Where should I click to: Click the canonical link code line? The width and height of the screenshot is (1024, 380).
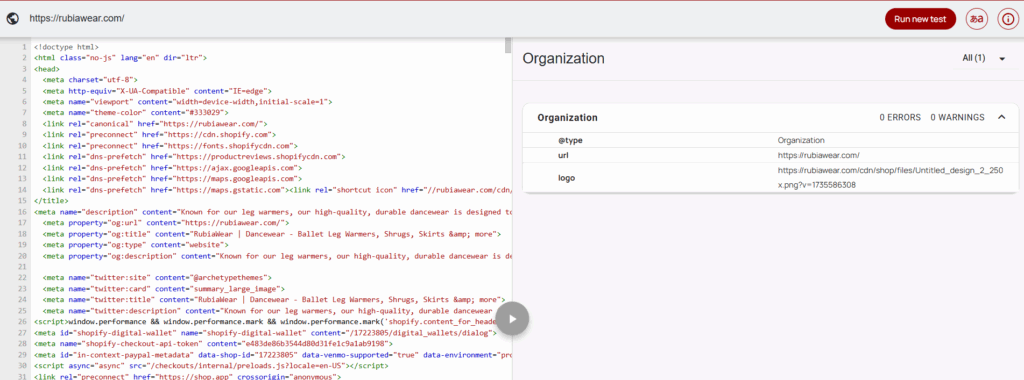[x=155, y=123]
